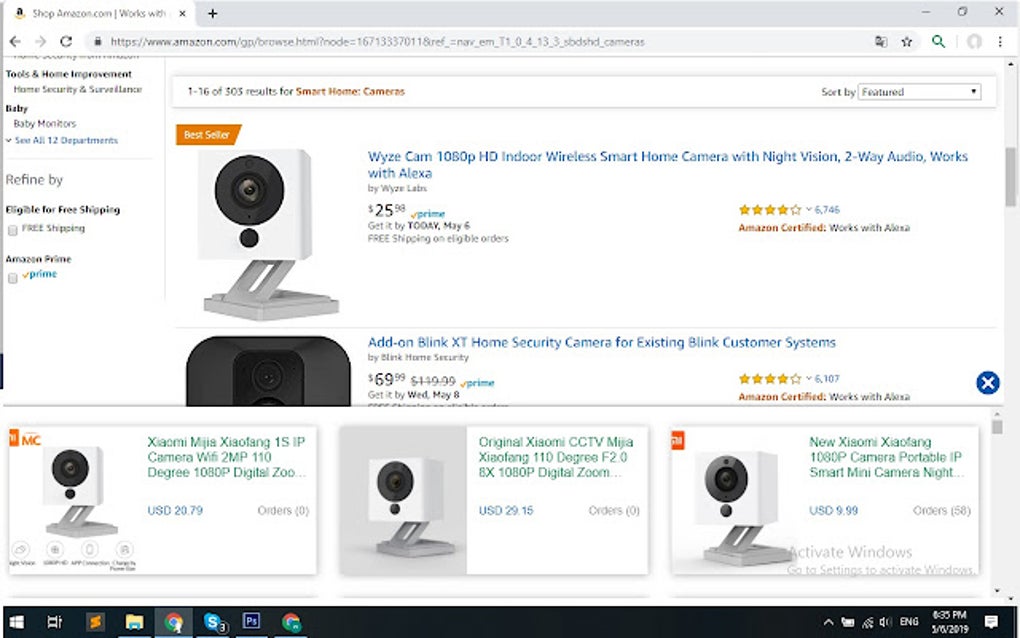Click the back navigation arrow
1020x638 pixels.
(x=16, y=41)
